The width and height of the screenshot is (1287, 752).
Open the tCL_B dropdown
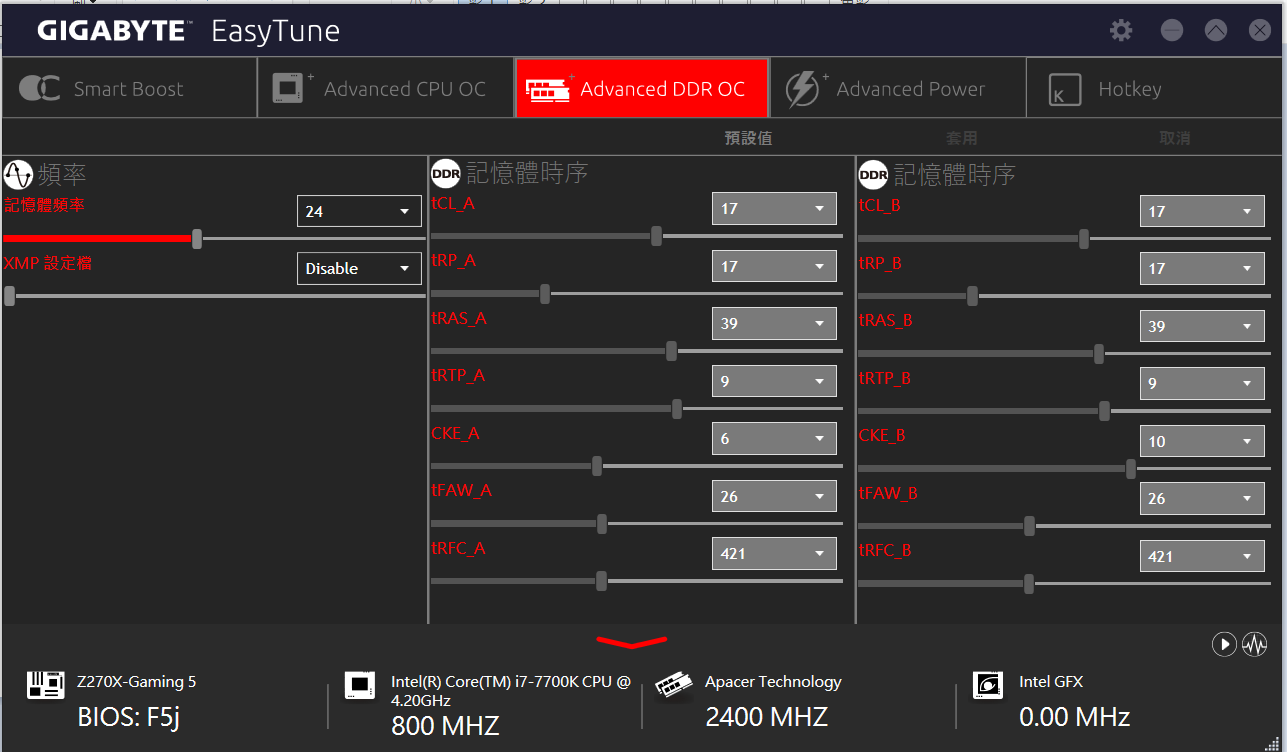click(1202, 211)
